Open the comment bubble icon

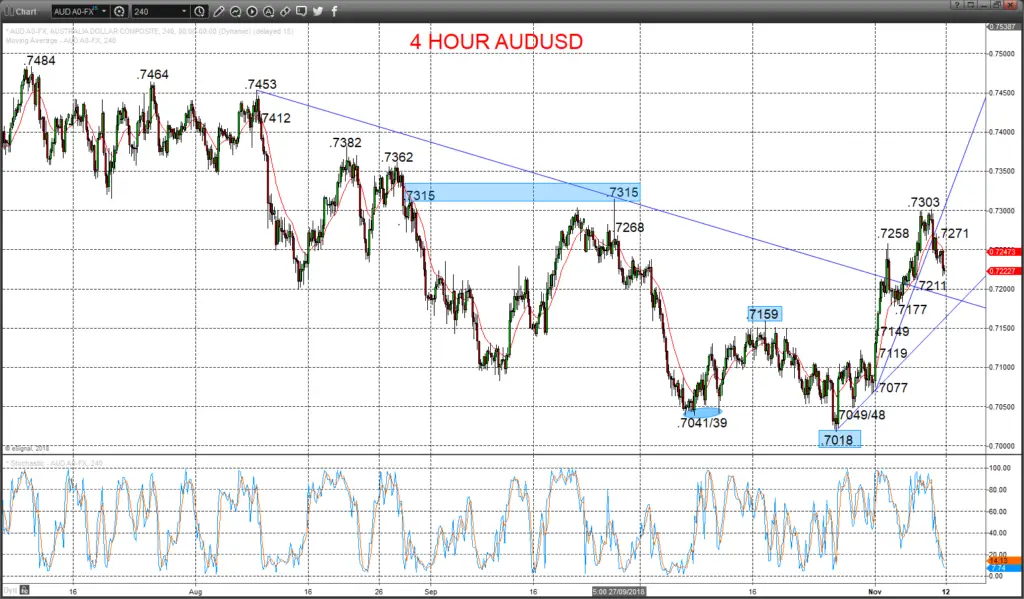tap(301, 11)
